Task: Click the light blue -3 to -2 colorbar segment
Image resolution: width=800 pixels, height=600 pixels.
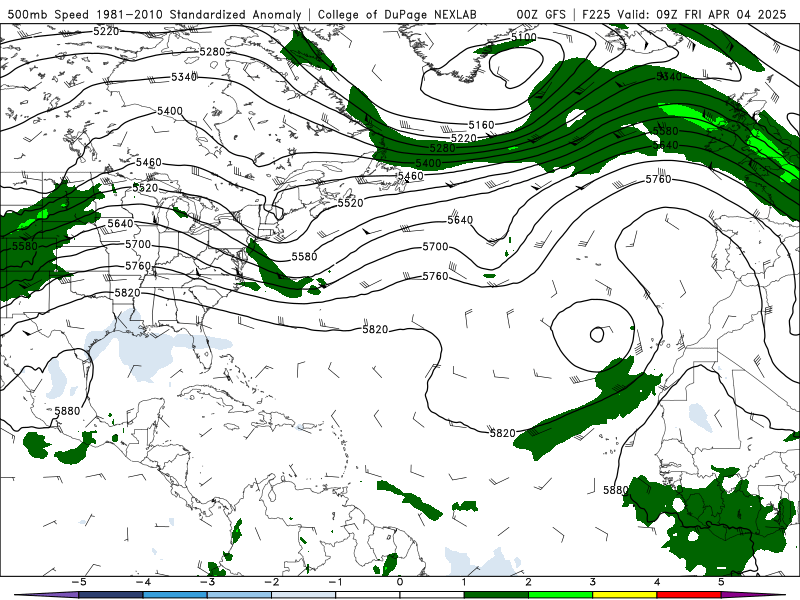Action: (x=239, y=595)
